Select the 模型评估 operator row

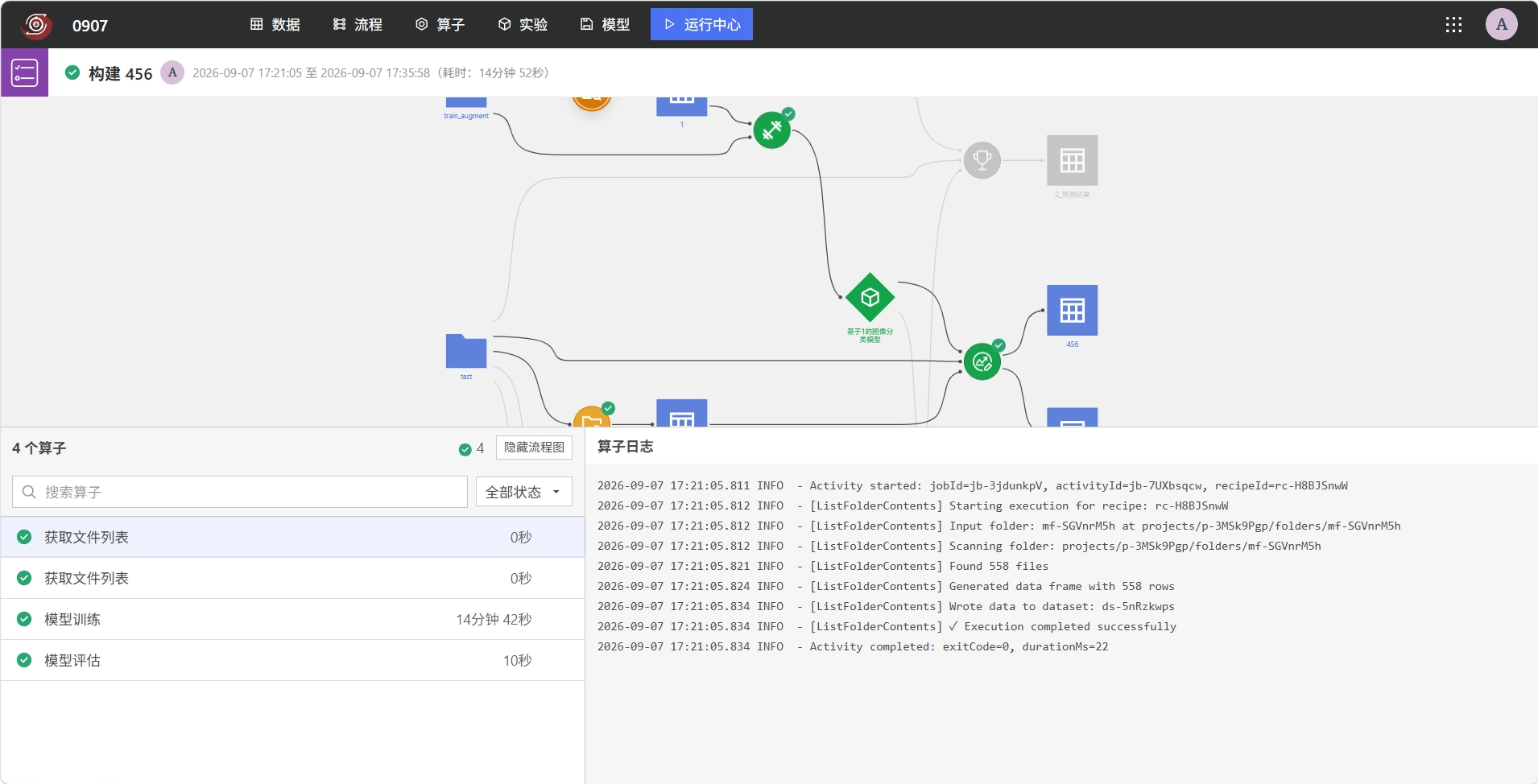pos(292,660)
